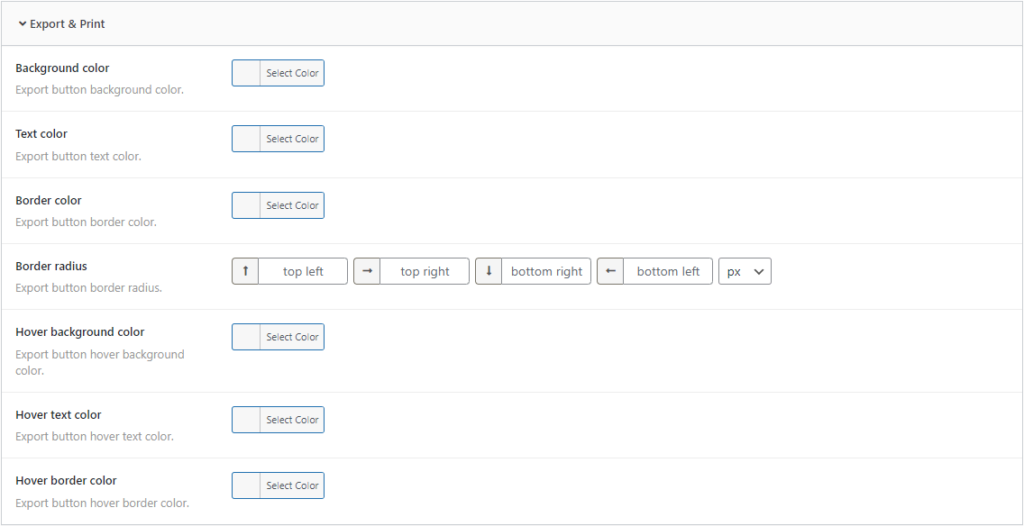
Task: Focus the bottom left radius input field
Action: (x=668, y=271)
